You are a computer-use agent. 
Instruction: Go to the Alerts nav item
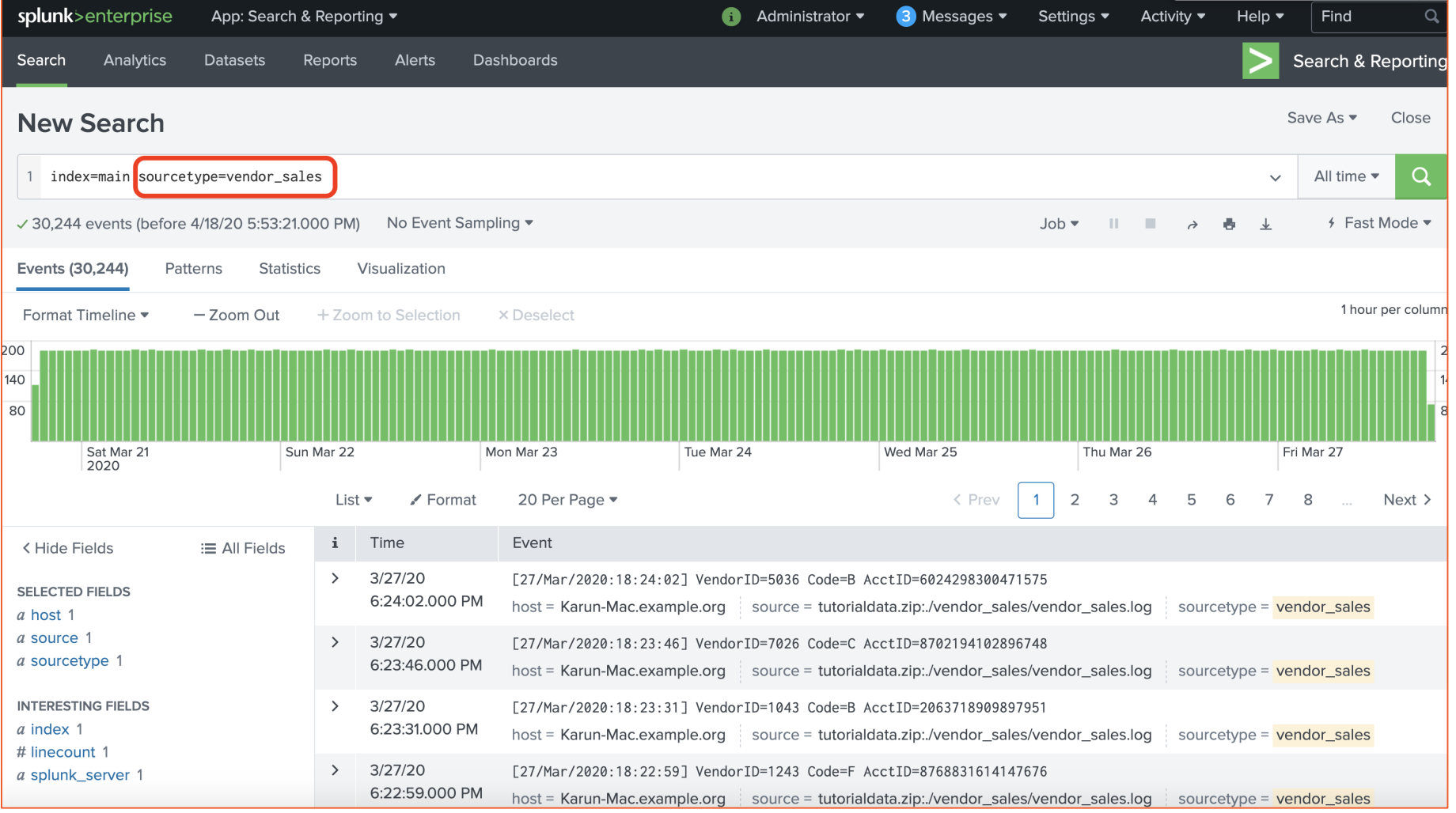click(417, 61)
